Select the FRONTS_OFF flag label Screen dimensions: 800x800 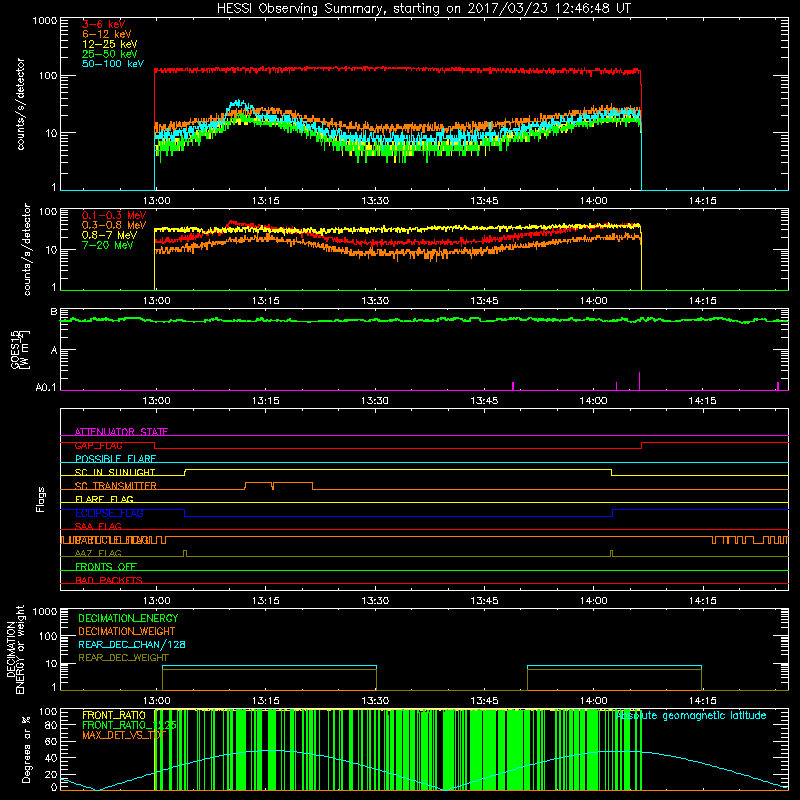(106, 567)
